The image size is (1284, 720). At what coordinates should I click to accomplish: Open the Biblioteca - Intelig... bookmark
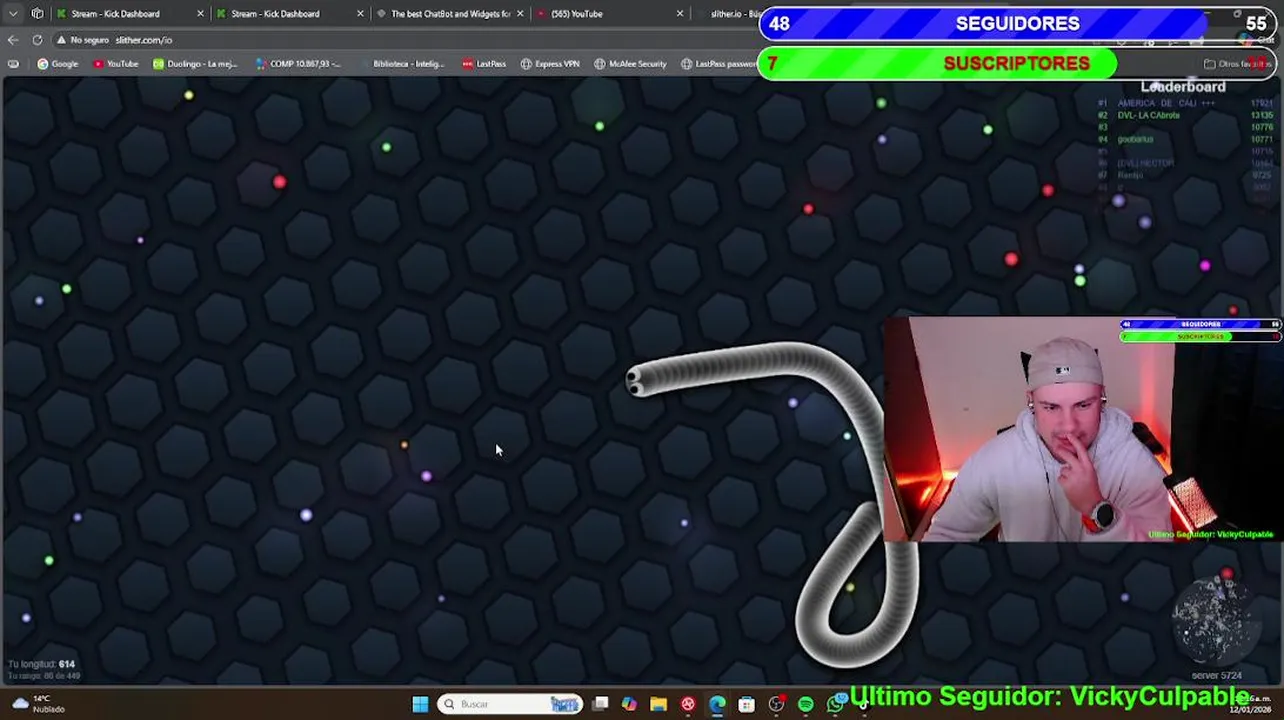point(401,64)
